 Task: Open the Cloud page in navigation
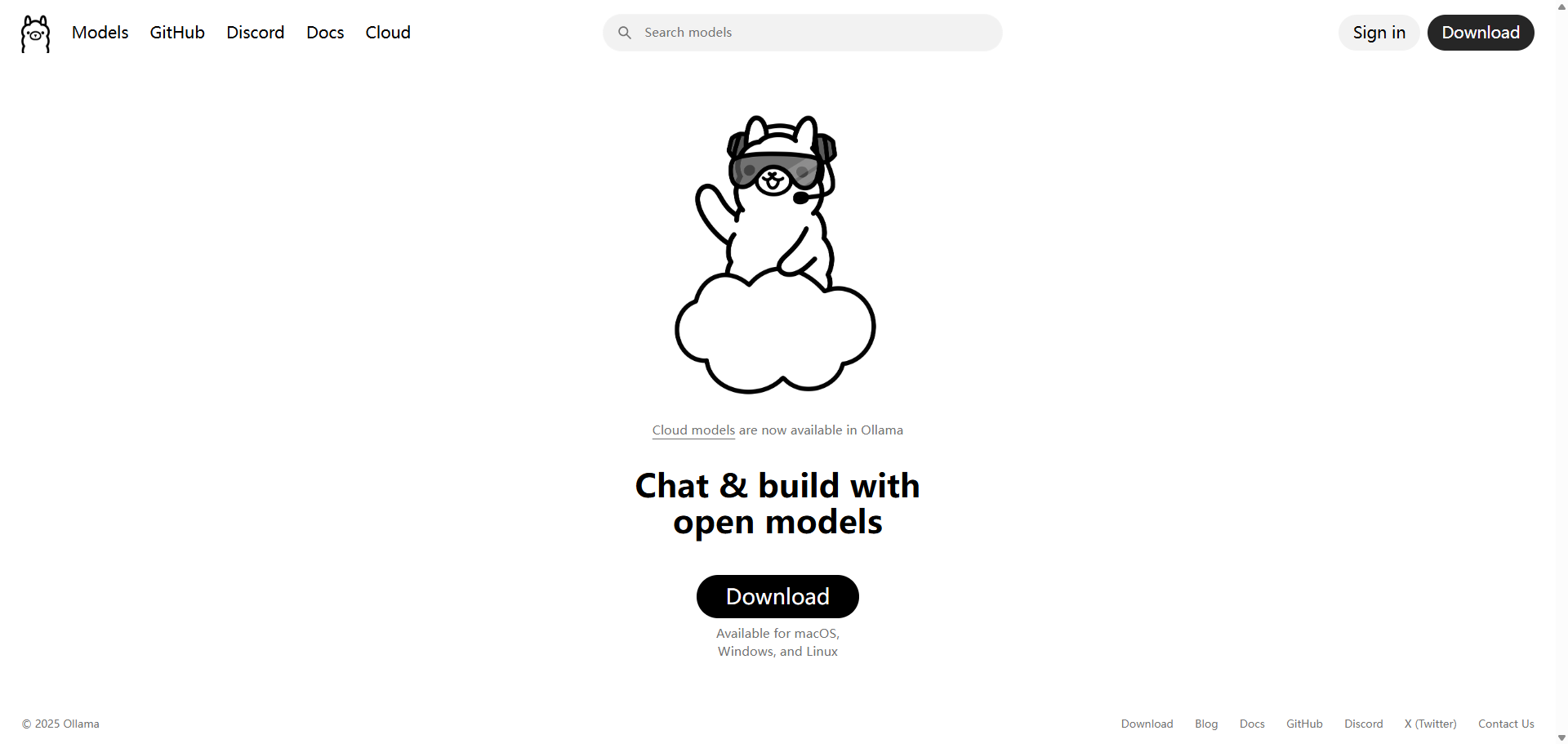point(388,33)
